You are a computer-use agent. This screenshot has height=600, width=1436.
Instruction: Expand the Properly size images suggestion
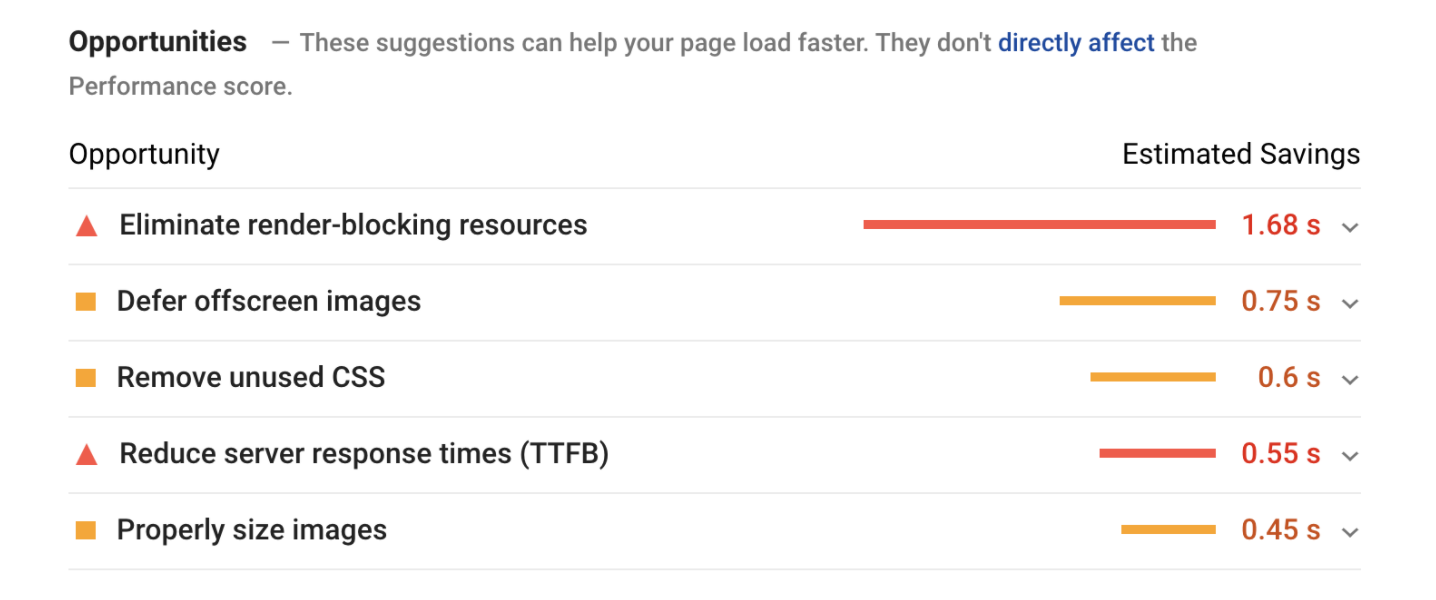click(x=1350, y=532)
